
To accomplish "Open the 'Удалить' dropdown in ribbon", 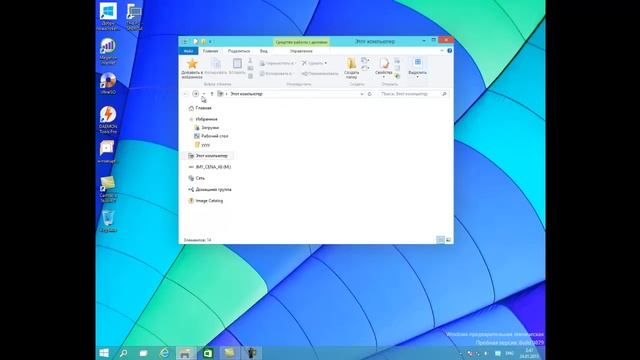I will pyautogui.click(x=314, y=63).
